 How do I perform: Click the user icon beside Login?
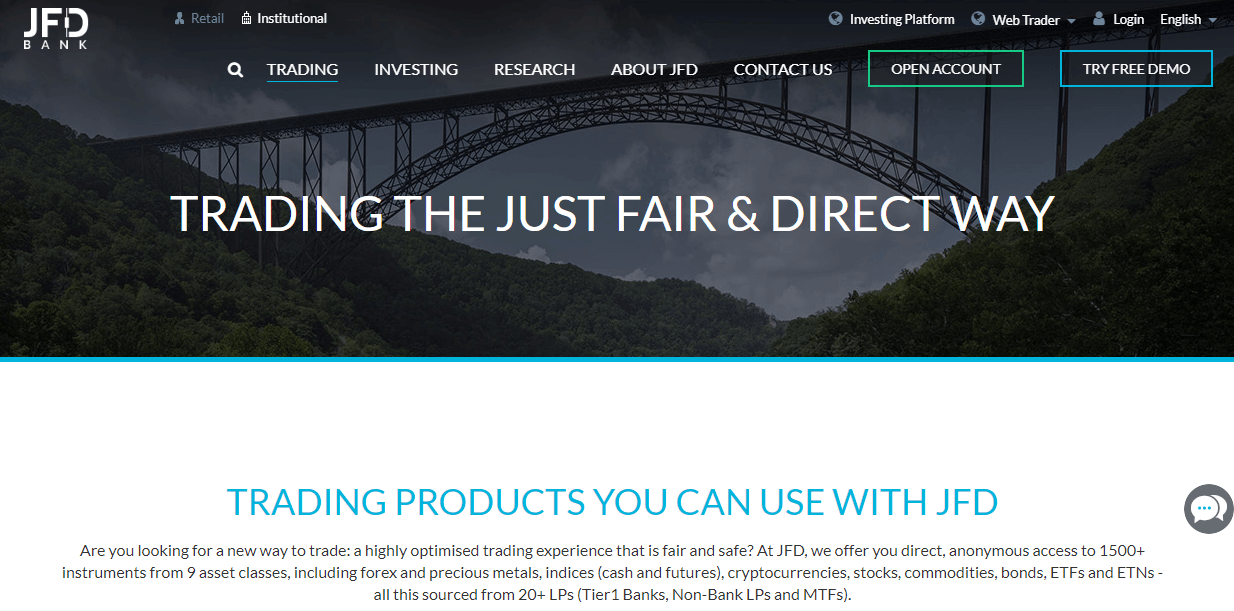(1099, 19)
